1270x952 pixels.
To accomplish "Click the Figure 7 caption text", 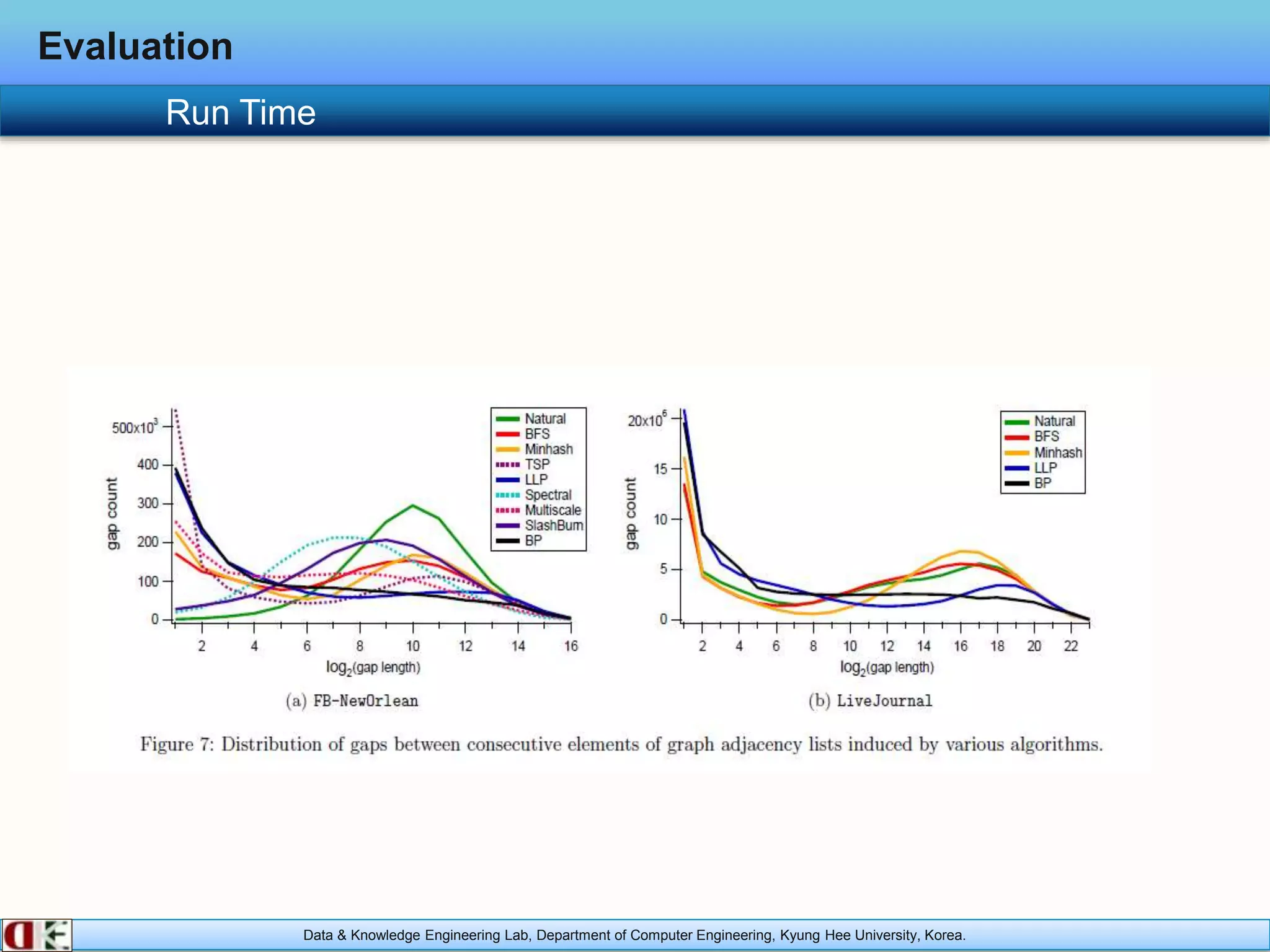I will point(621,744).
